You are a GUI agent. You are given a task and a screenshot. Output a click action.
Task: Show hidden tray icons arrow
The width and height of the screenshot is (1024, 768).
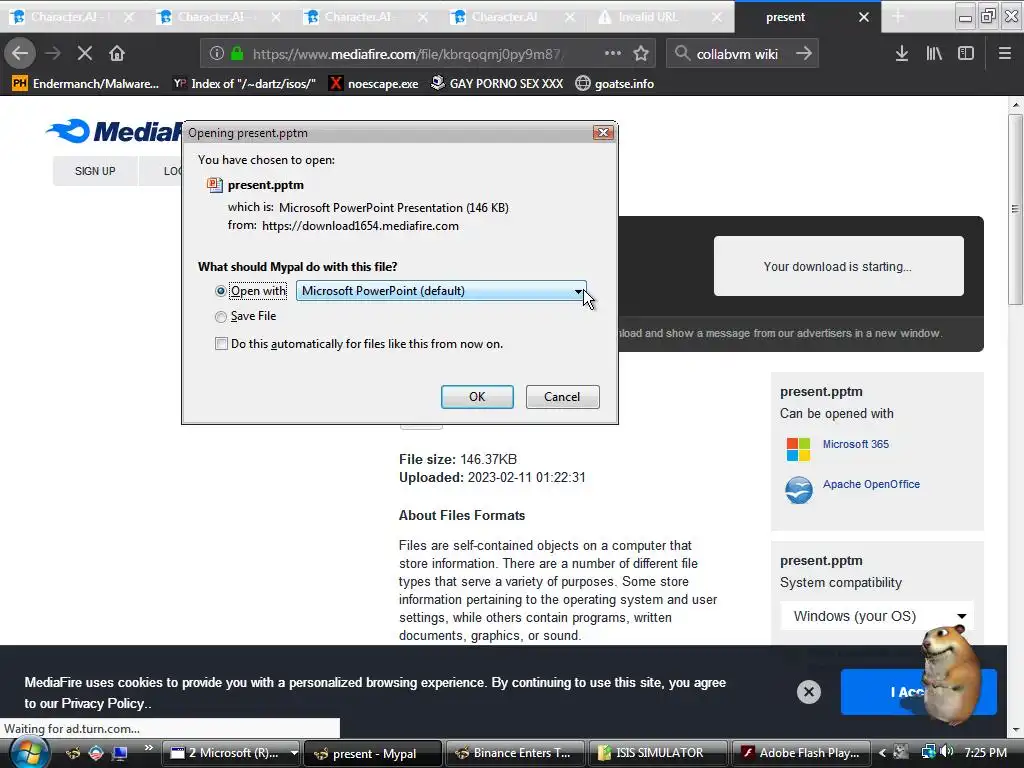tap(883, 753)
